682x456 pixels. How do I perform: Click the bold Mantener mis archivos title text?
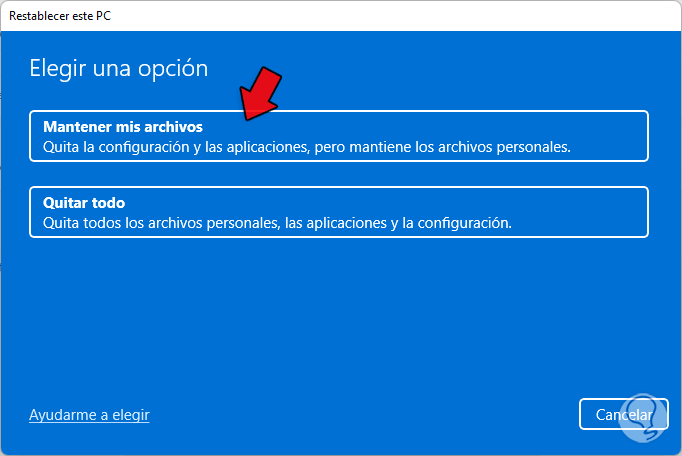point(123,127)
